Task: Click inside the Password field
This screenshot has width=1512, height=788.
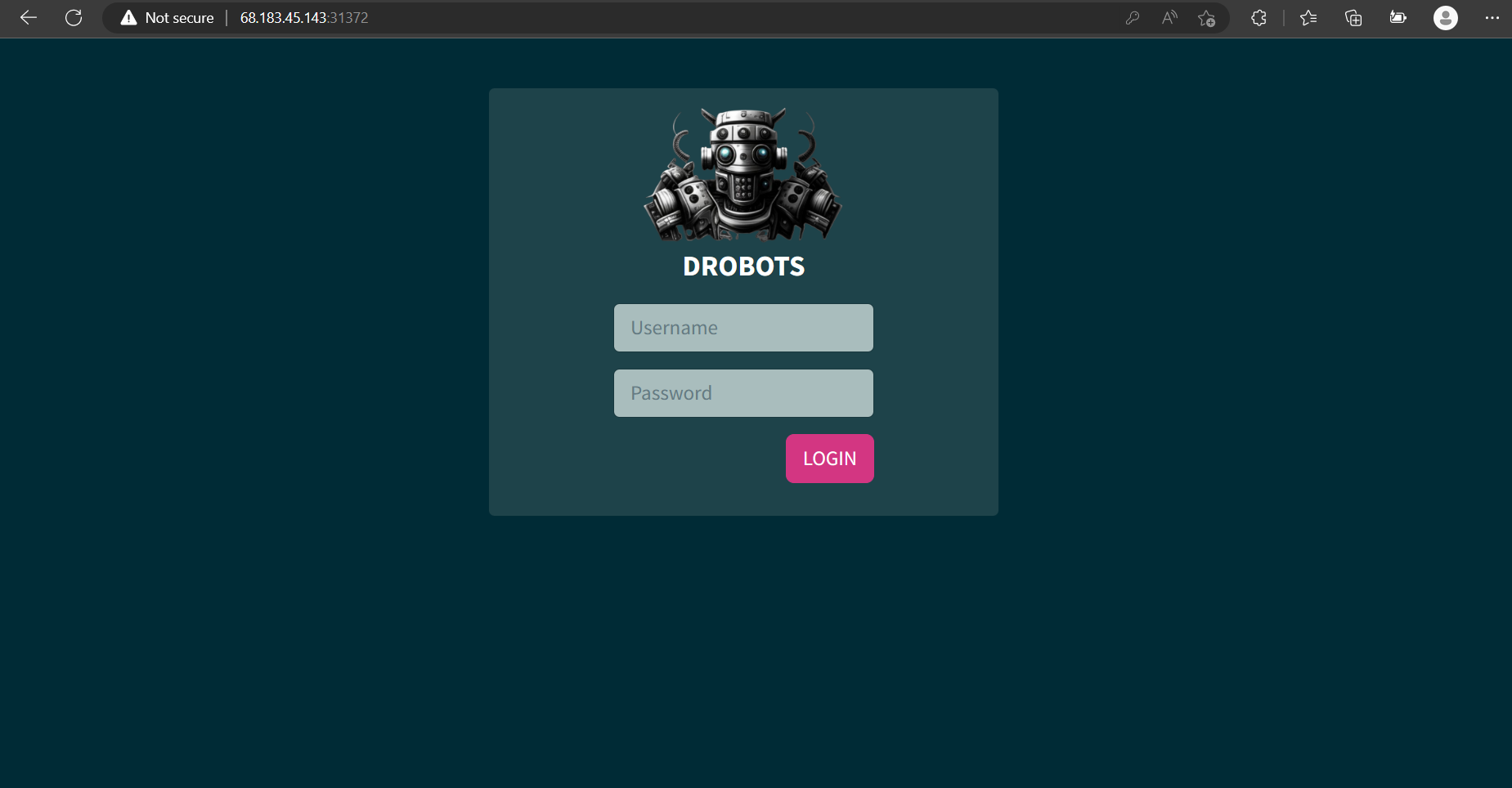Action: (x=743, y=393)
